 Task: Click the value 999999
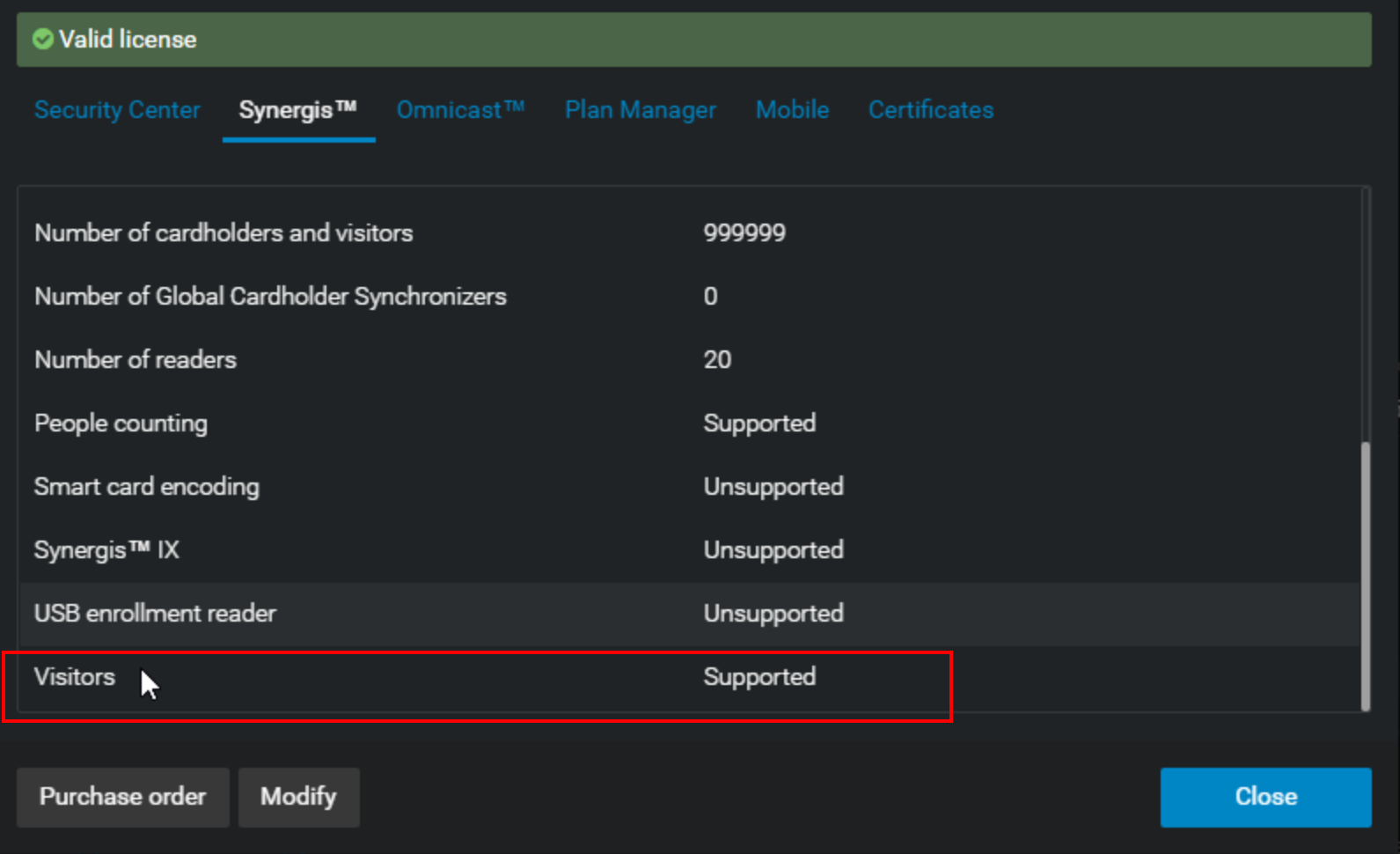pos(744,233)
